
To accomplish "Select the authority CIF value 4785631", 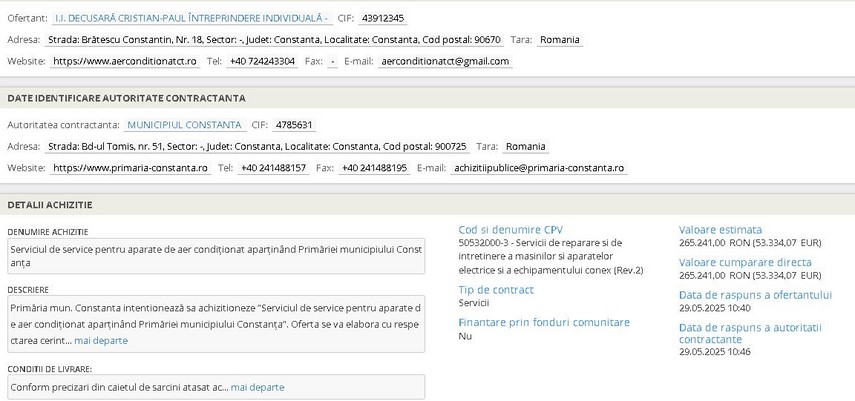I will tap(294, 125).
